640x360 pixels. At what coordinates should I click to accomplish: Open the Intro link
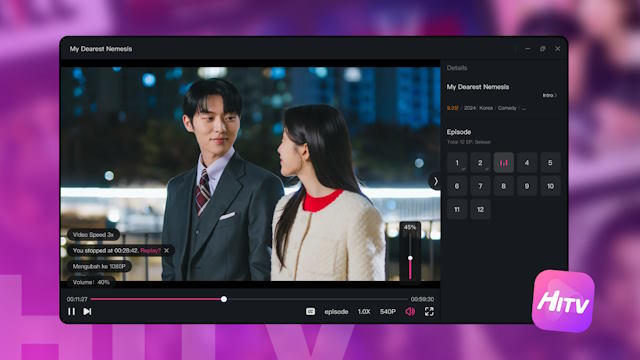[549, 95]
